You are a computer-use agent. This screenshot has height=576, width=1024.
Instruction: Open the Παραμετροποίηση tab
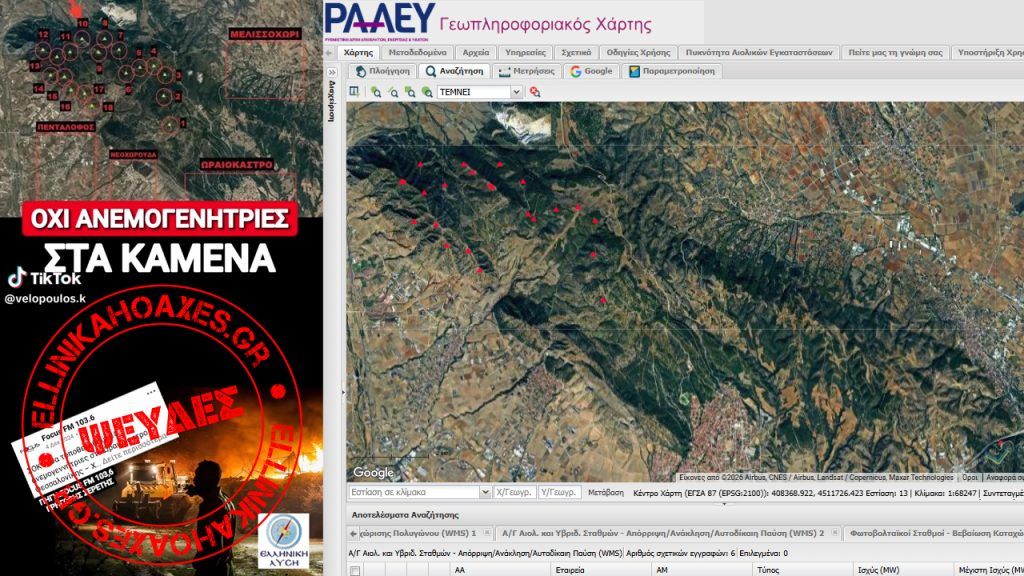672,71
